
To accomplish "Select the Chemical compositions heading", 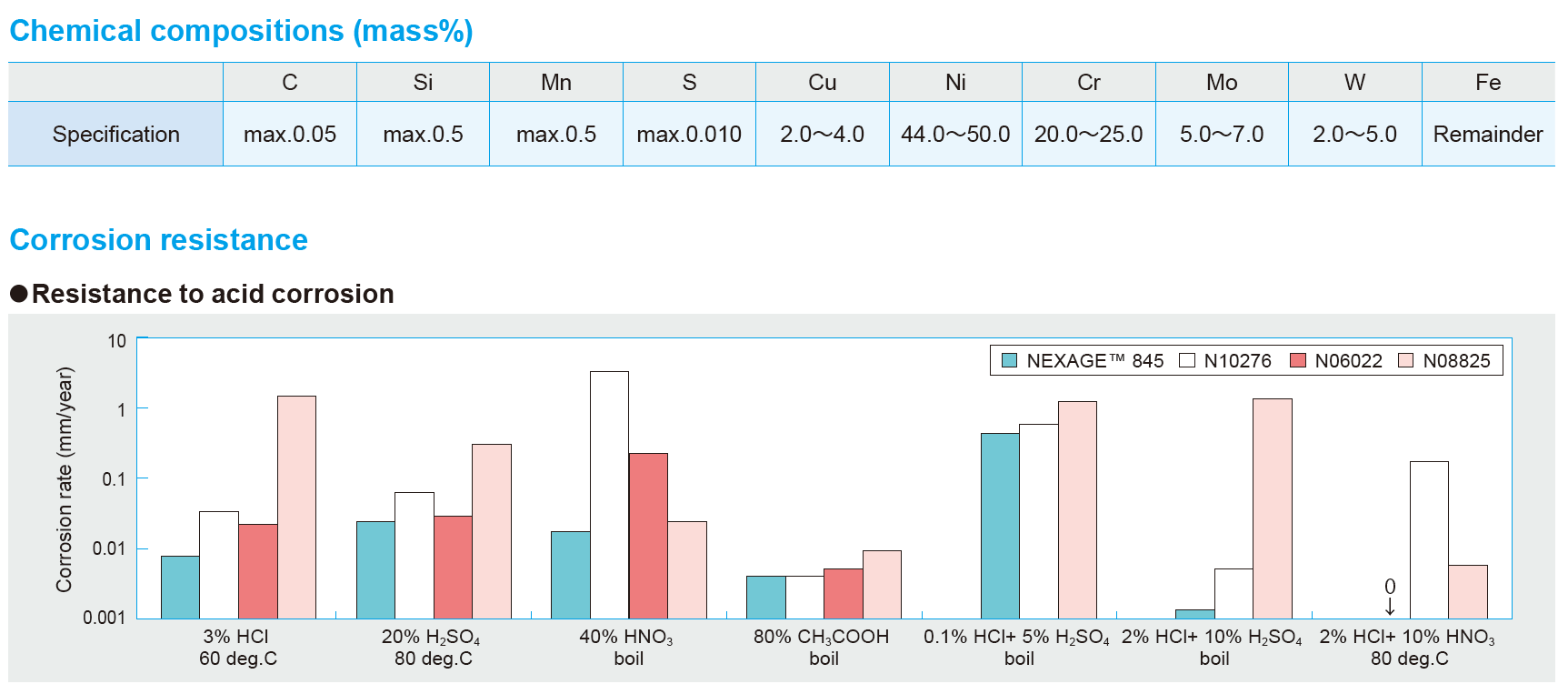I will [241, 31].
